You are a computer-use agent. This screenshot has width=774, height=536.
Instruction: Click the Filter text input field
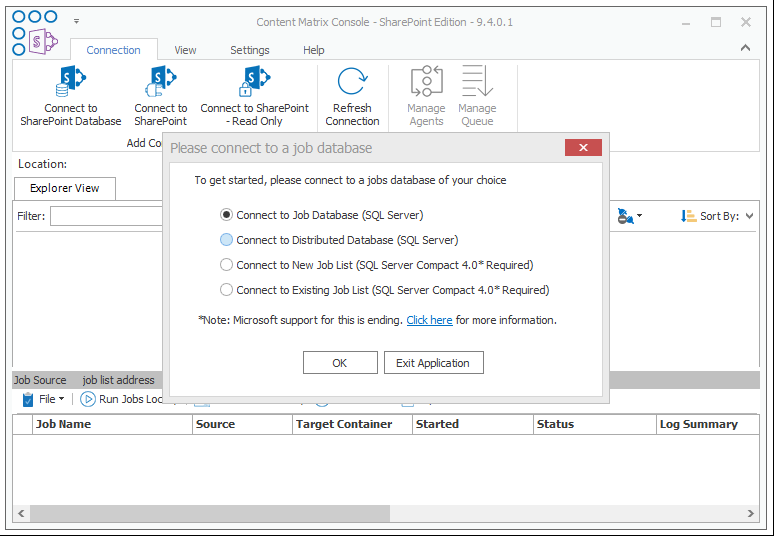point(106,216)
